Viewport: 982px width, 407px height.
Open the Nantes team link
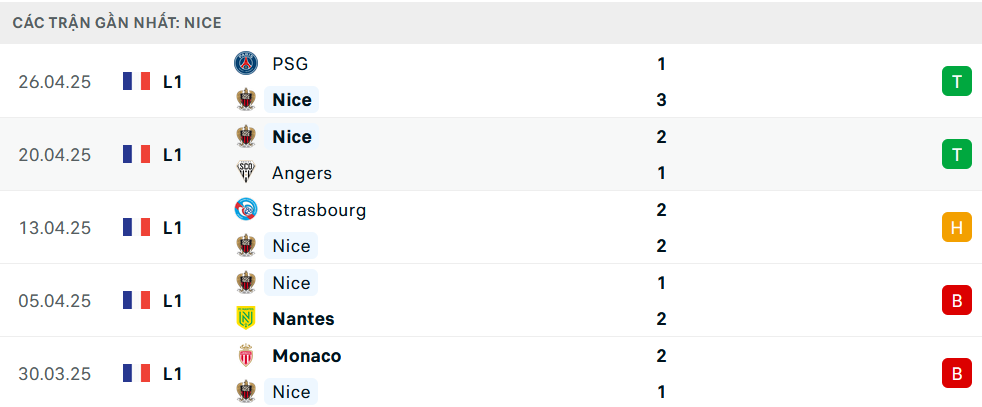click(x=303, y=319)
